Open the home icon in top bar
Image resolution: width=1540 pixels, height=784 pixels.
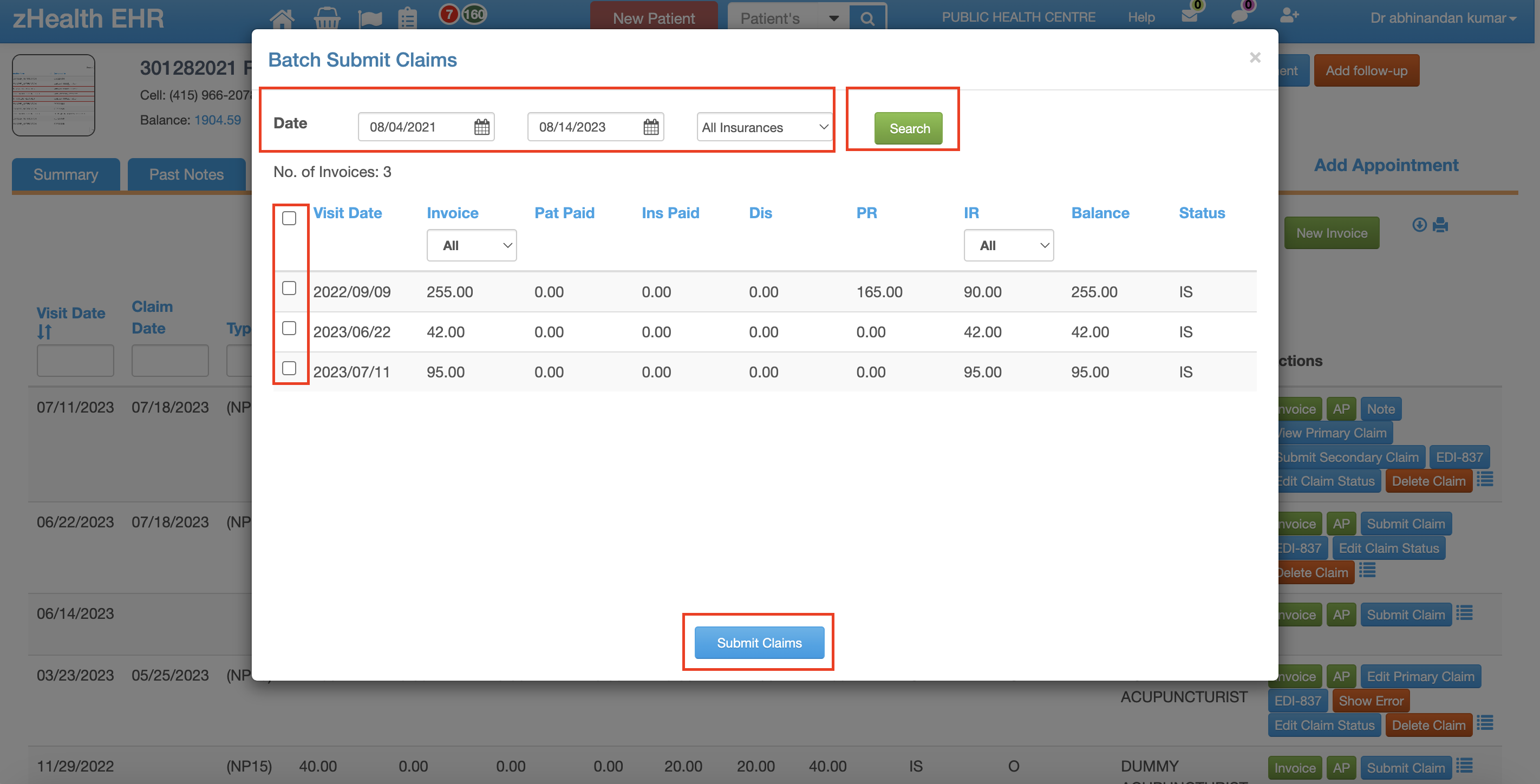pos(282,18)
